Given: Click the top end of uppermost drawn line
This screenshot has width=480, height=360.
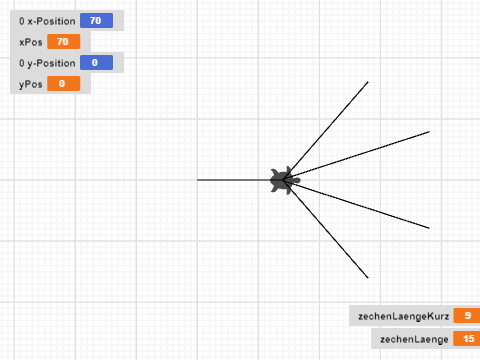Looking at the screenshot, I should point(368,82).
